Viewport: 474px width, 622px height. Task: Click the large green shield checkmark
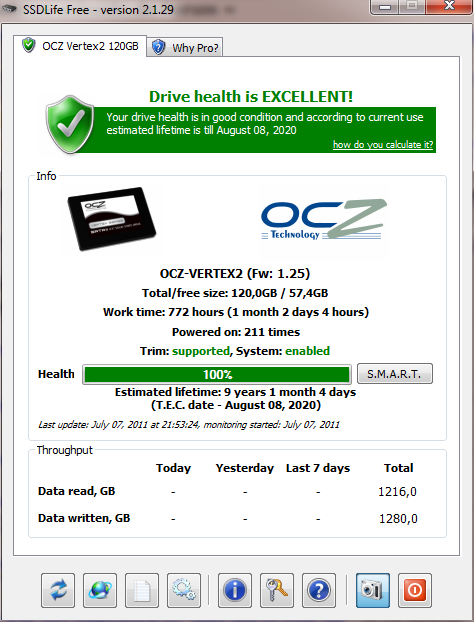pyautogui.click(x=70, y=124)
